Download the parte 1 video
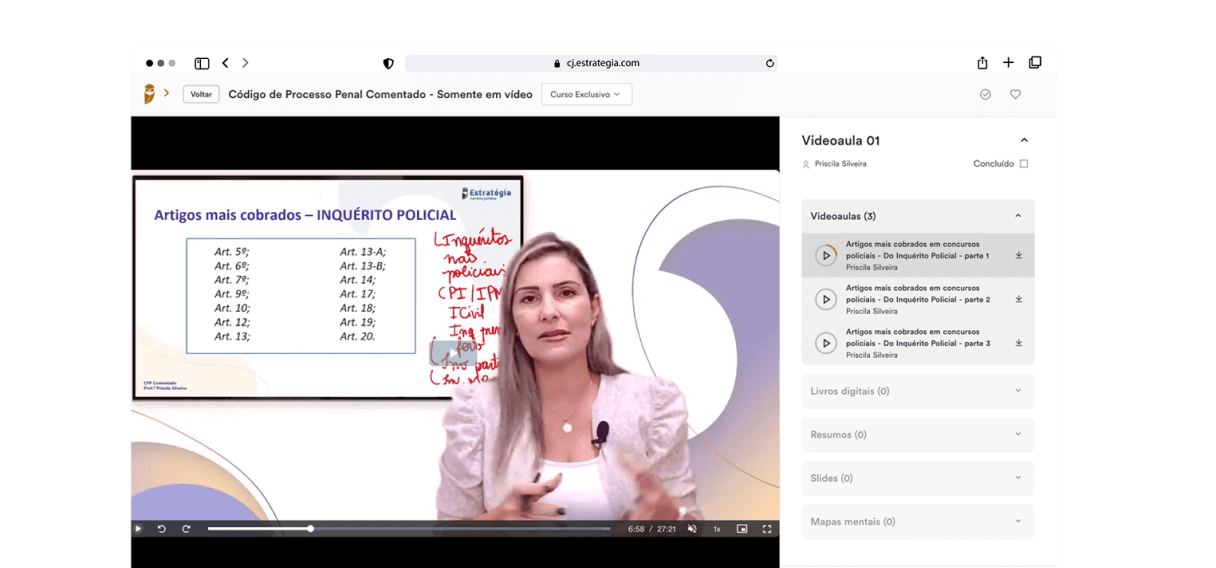The width and height of the screenshot is (1216, 568). pos(1019,255)
